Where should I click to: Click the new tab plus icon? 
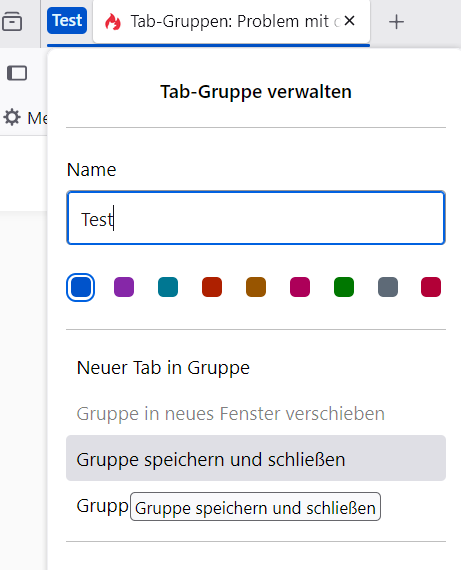point(396,22)
